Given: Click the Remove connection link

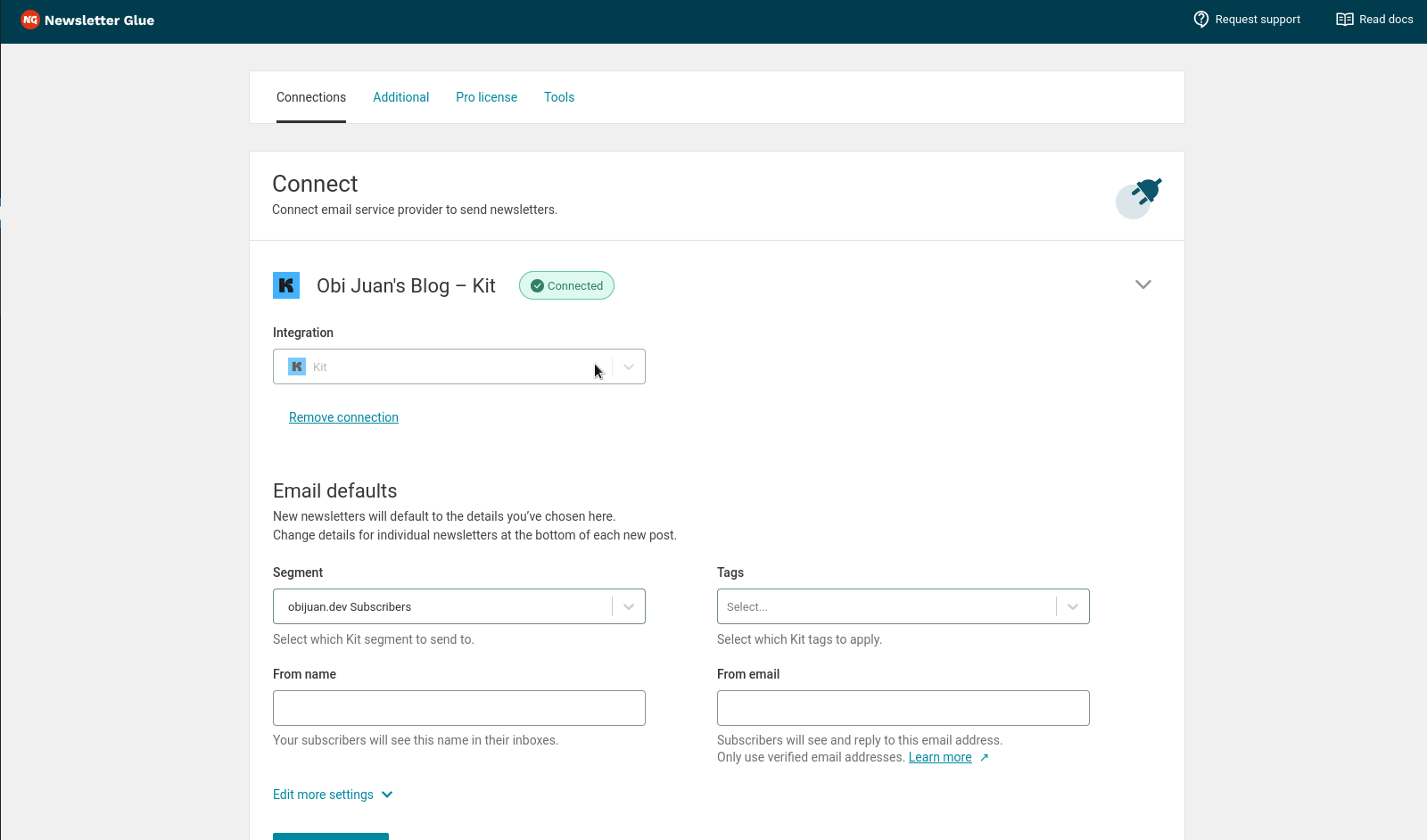Looking at the screenshot, I should coord(343,417).
